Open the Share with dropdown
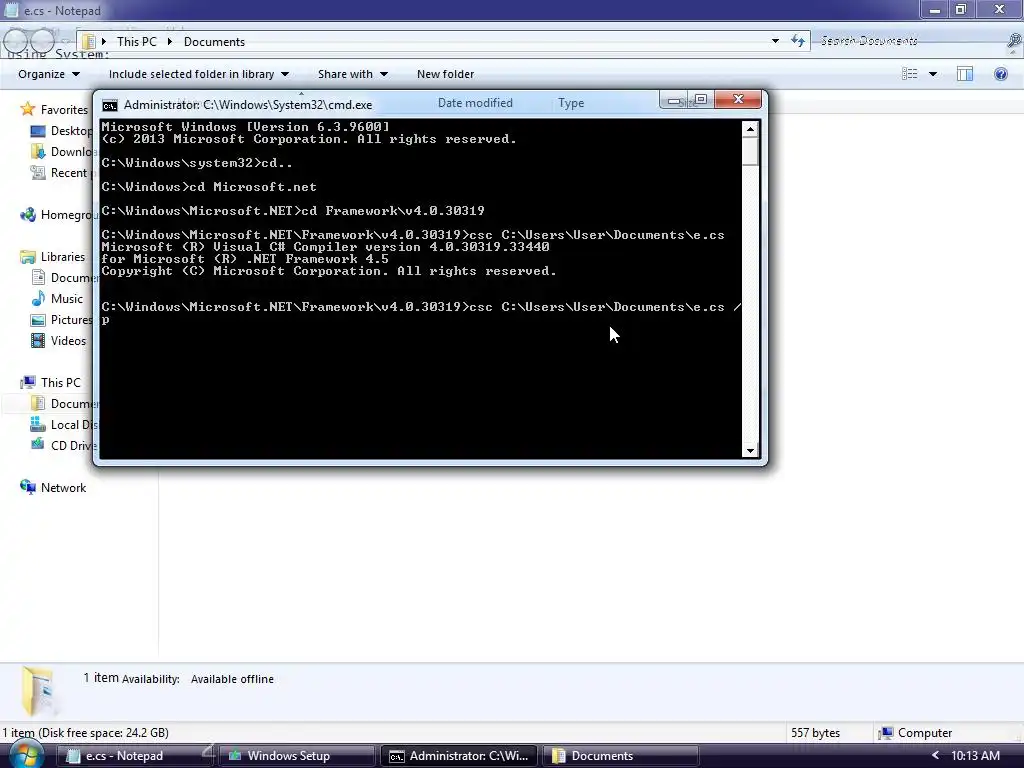Viewport: 1024px width, 768px height. [353, 74]
